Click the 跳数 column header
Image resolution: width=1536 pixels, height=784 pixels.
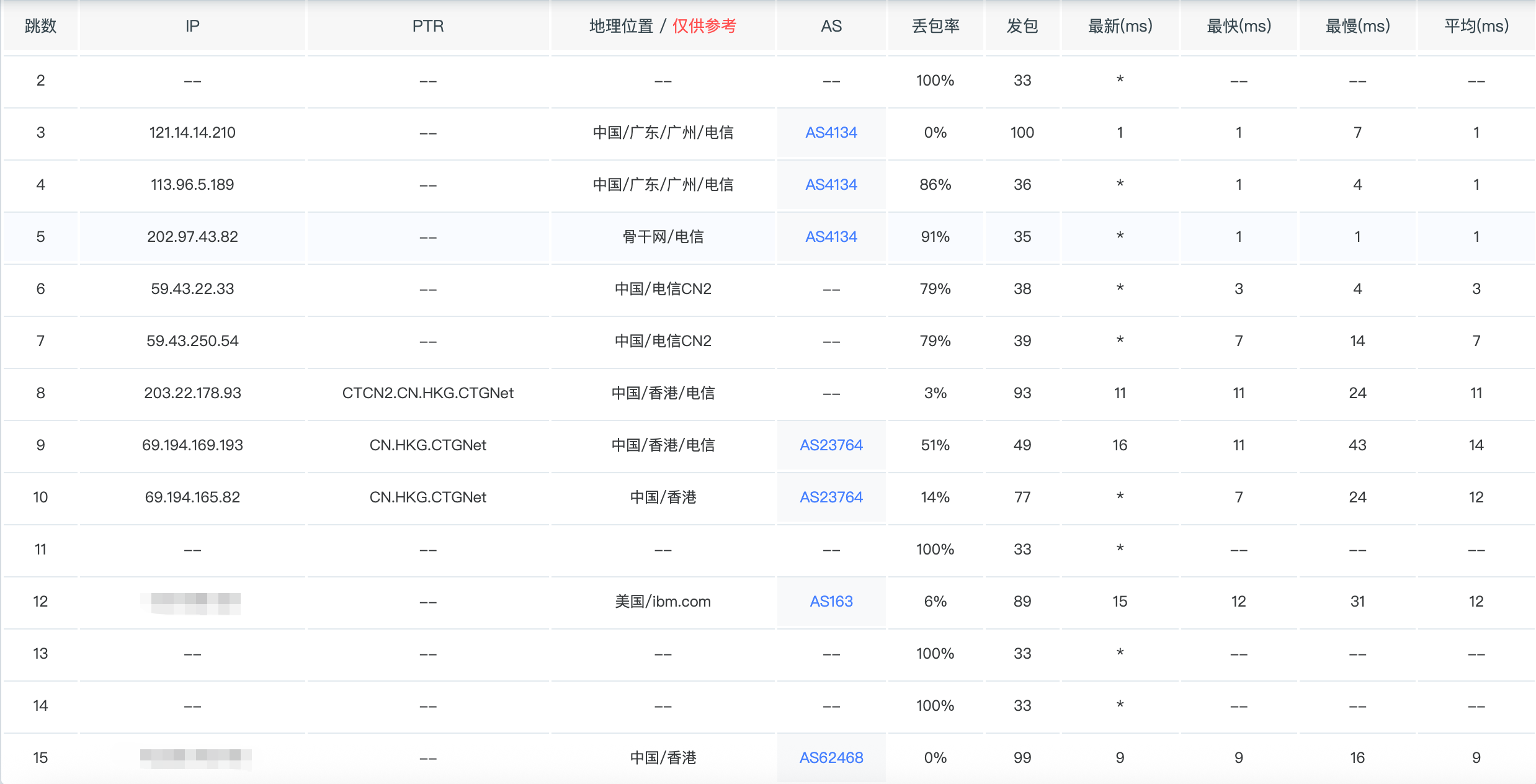pos(40,26)
